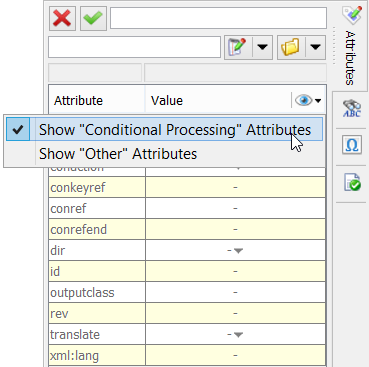
Task: Open the dir value dropdown arrow
Action: [238, 251]
